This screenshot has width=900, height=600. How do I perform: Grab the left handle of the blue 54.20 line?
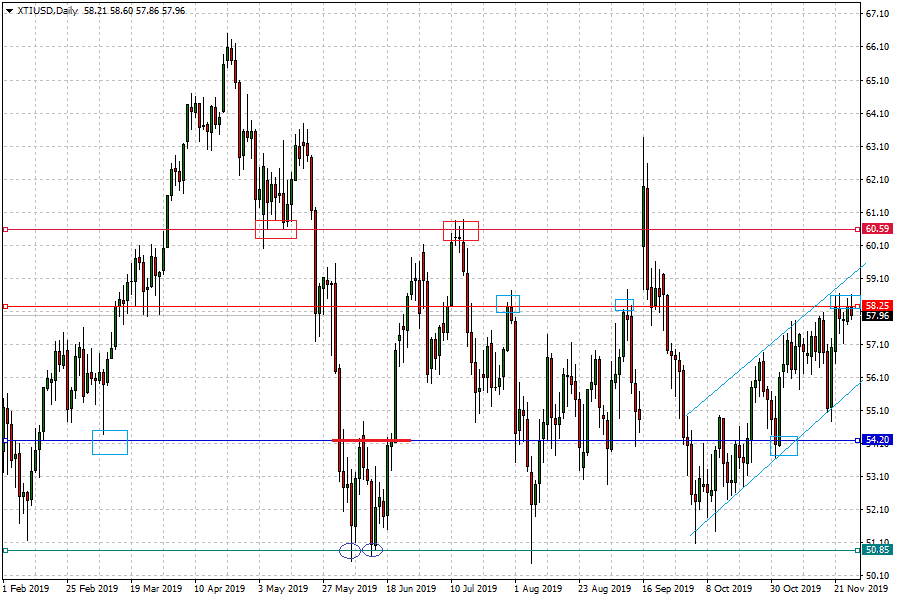point(5,441)
